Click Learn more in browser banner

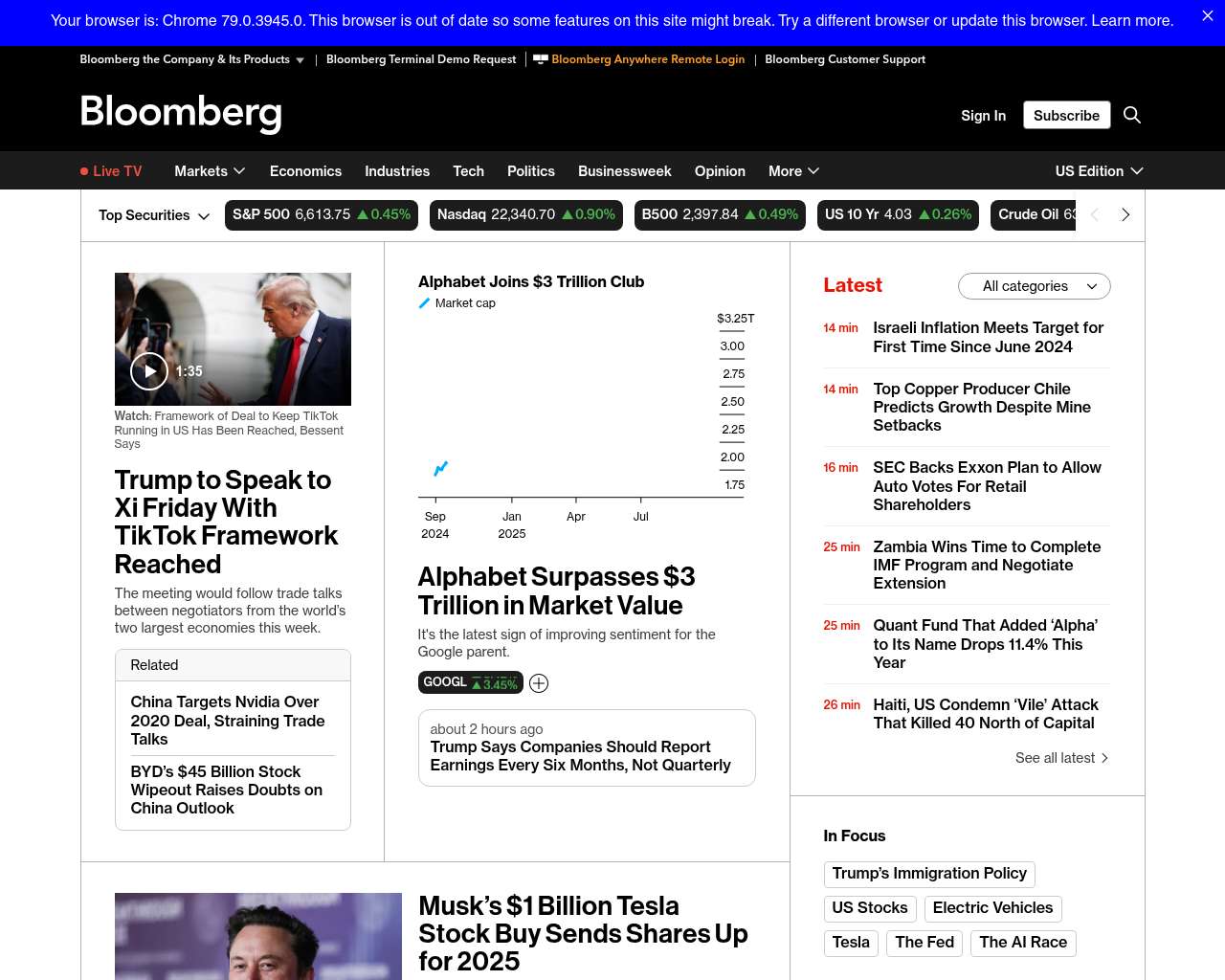tap(1132, 20)
